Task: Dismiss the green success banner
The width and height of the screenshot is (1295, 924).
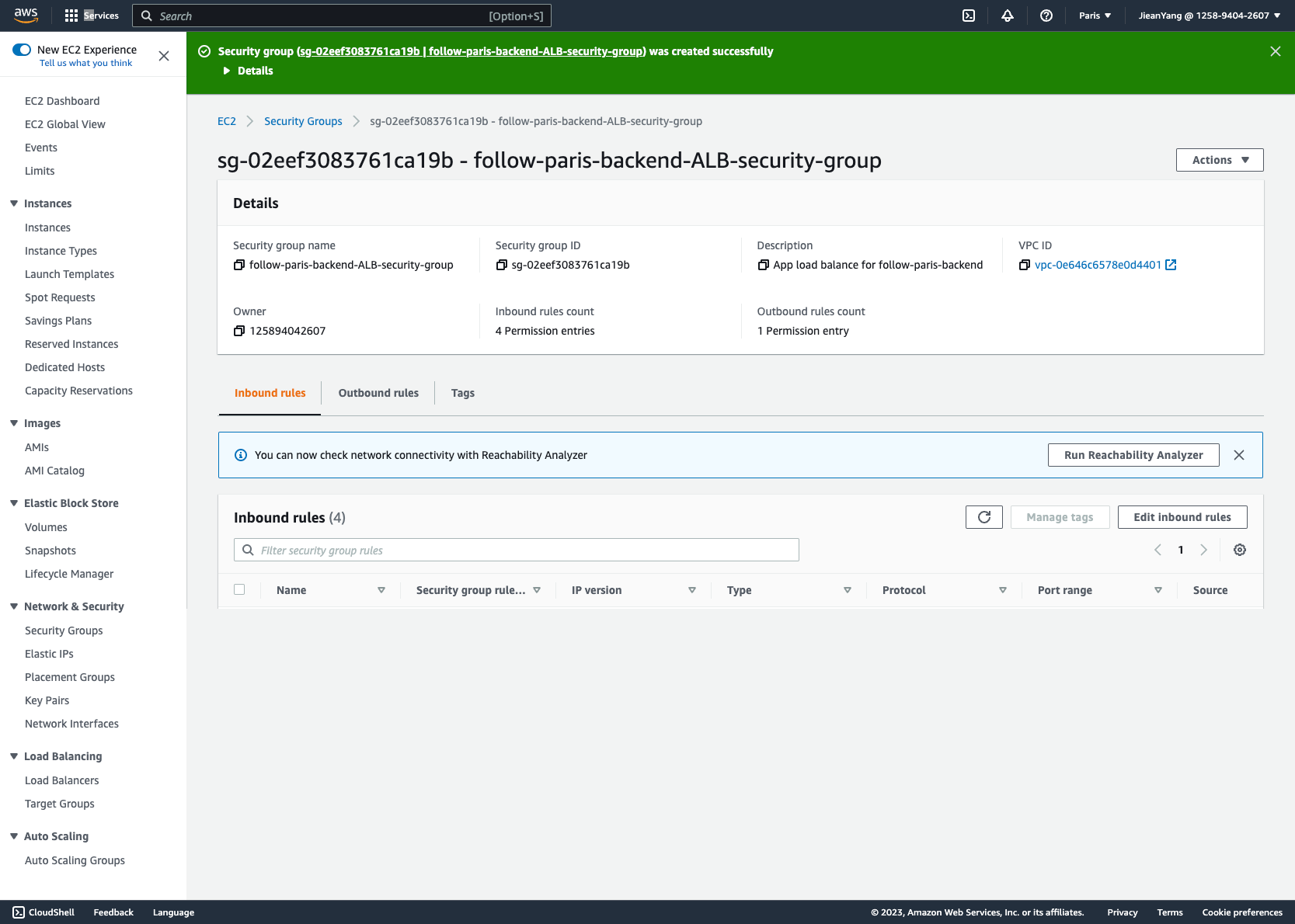Action: click(1276, 51)
